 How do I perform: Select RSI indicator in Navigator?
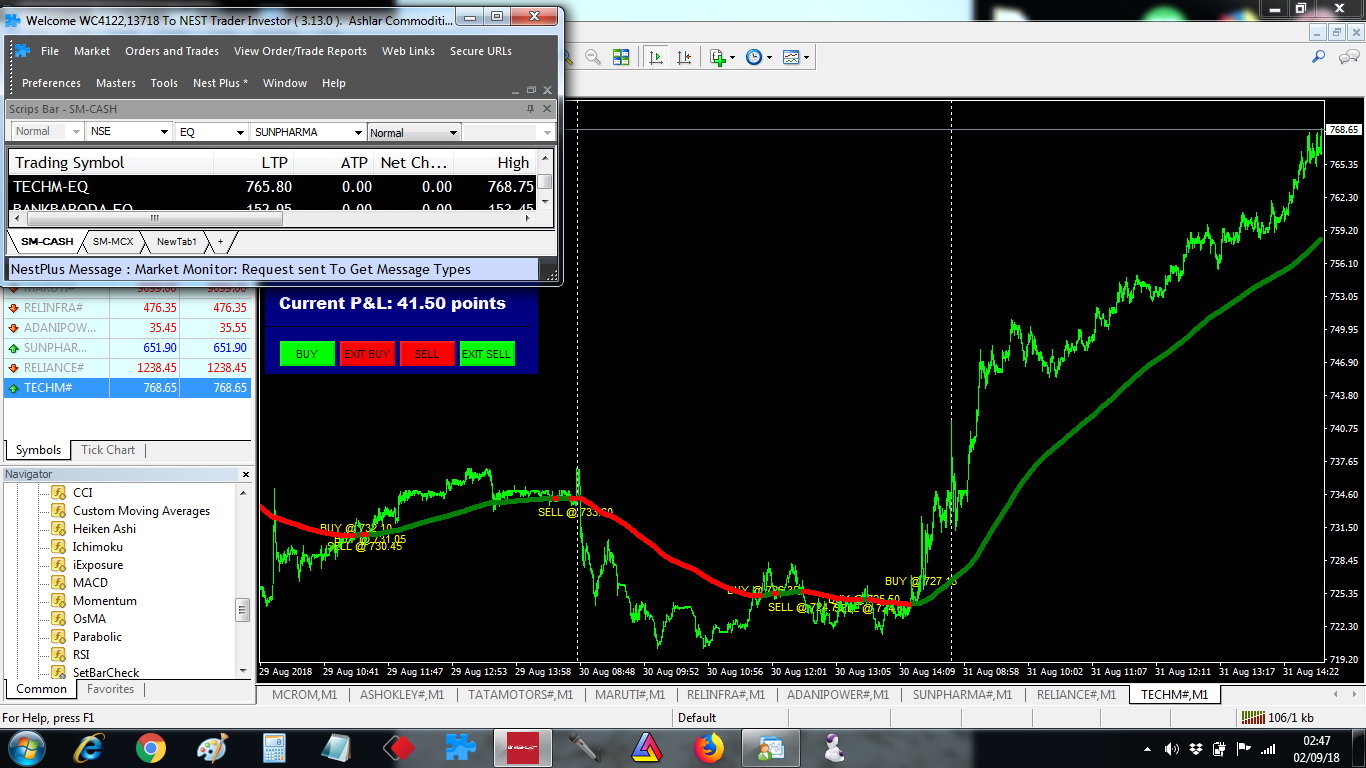click(x=81, y=655)
